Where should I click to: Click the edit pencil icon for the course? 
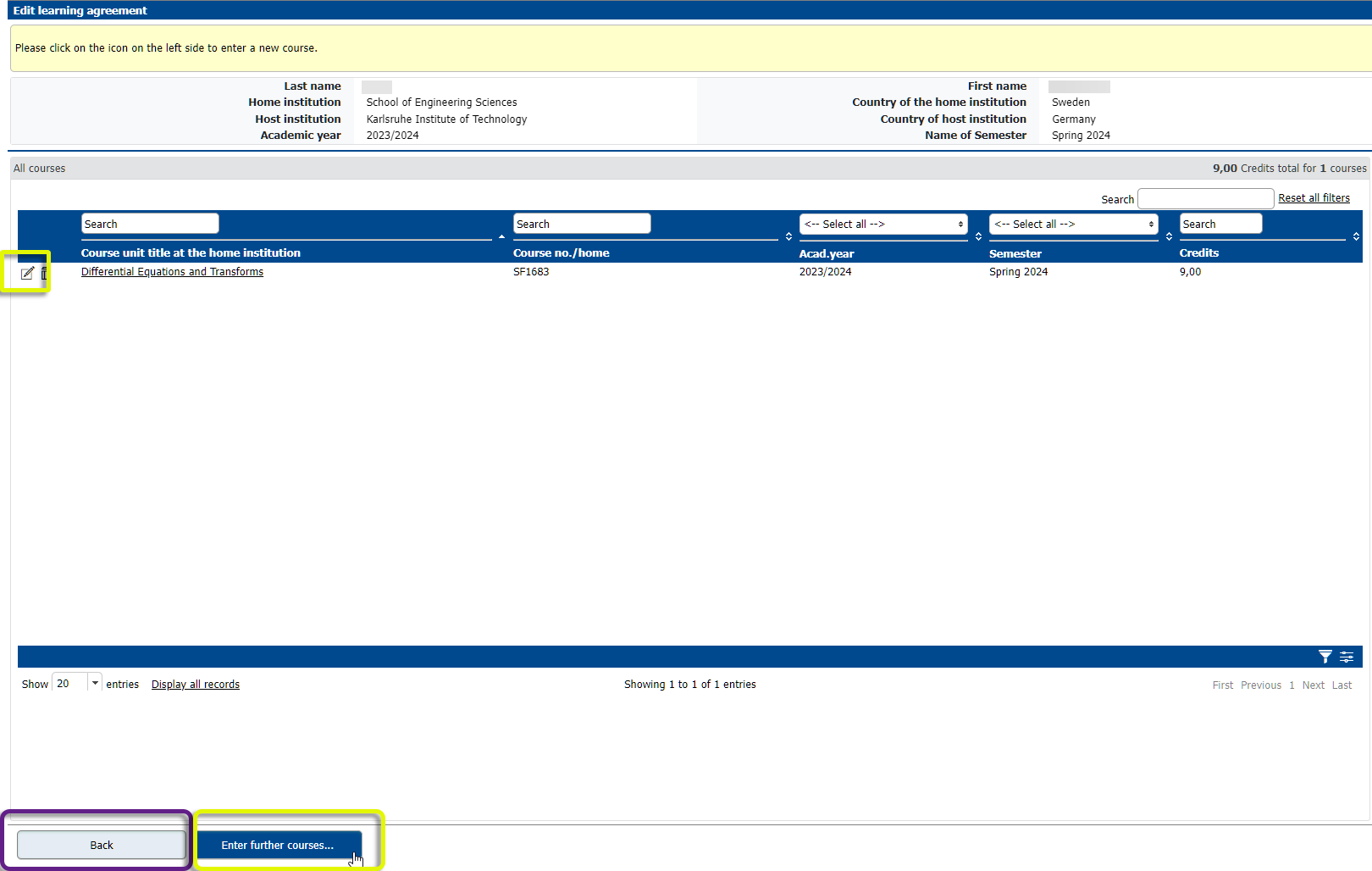[27, 273]
